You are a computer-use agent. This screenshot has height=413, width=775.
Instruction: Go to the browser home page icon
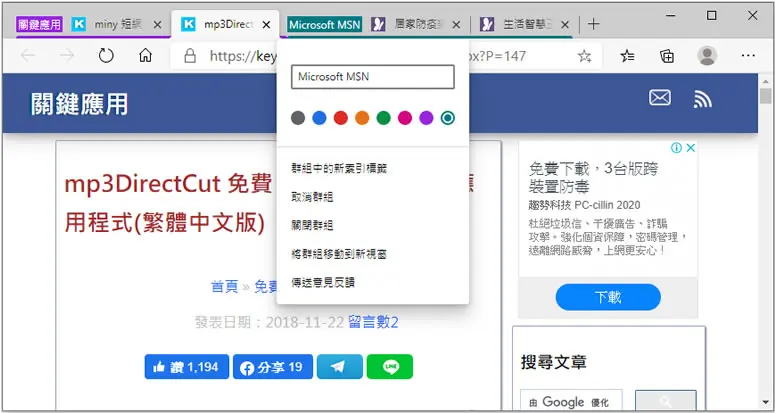[x=145, y=56]
